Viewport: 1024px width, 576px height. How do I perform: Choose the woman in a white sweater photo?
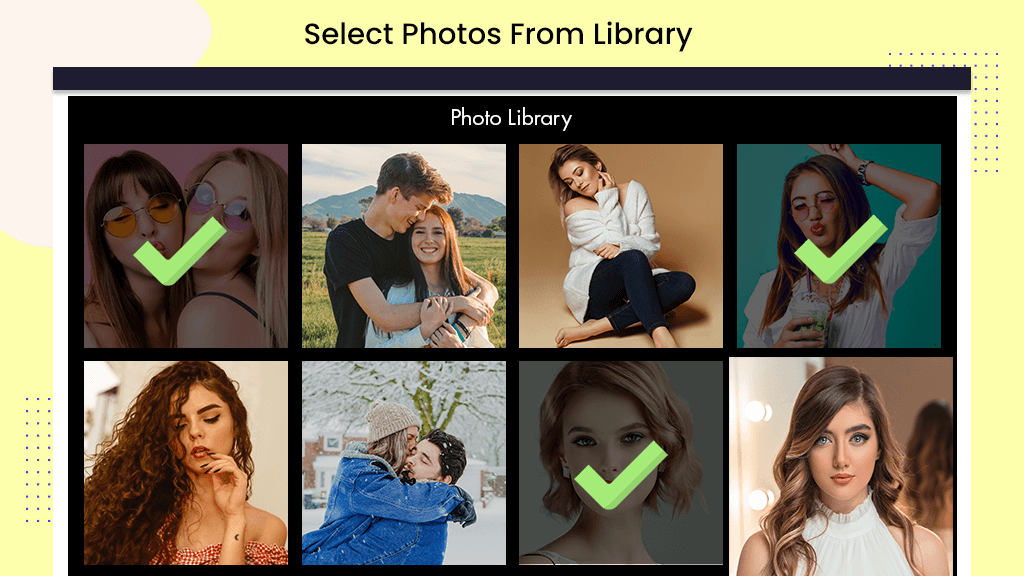click(x=621, y=246)
